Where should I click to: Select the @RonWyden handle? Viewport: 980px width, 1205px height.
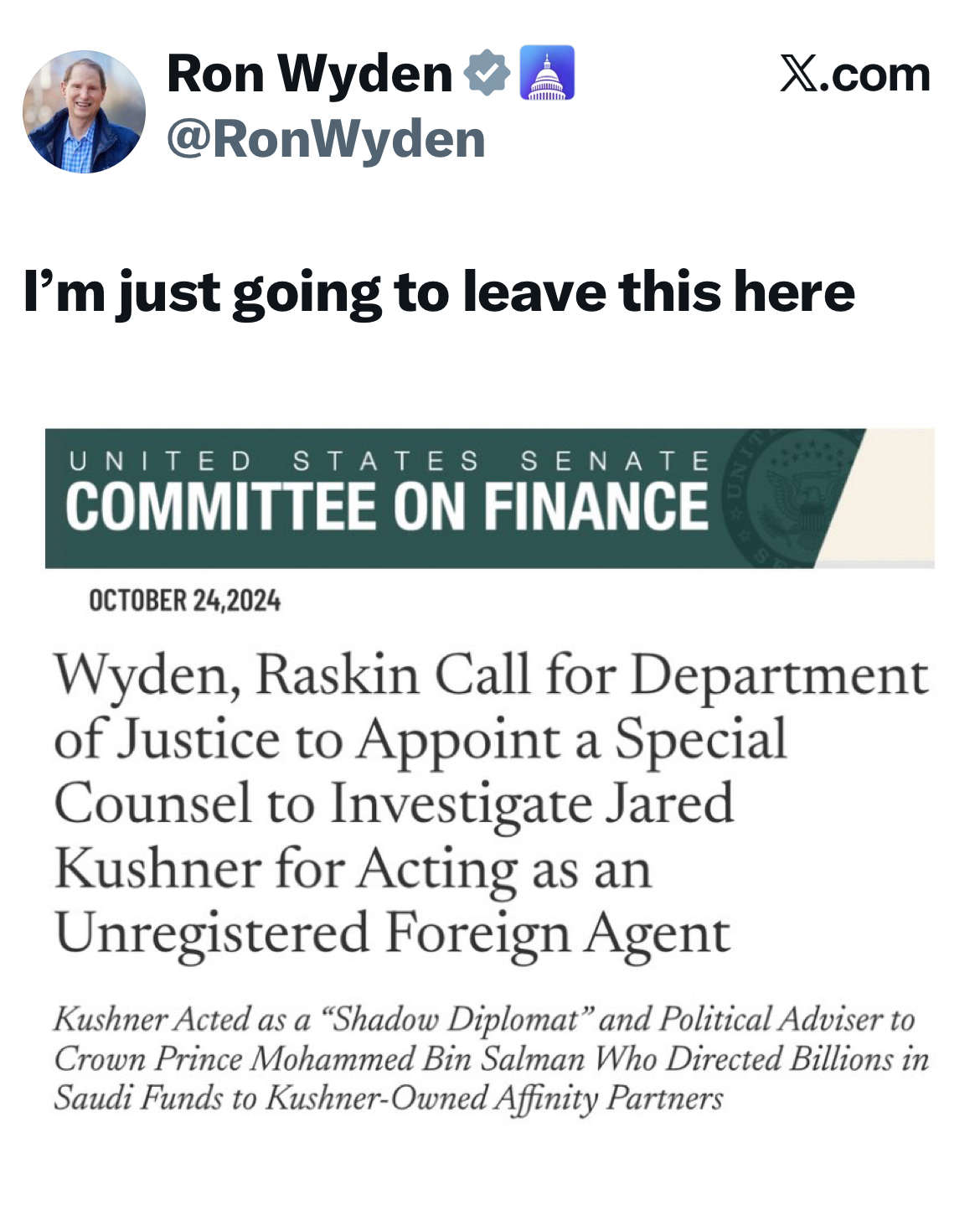tap(326, 139)
